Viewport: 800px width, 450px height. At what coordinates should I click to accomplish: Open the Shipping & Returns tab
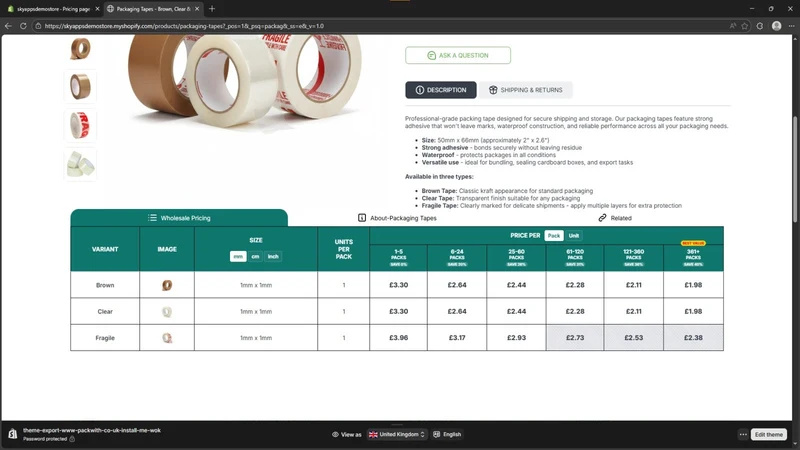[526, 90]
